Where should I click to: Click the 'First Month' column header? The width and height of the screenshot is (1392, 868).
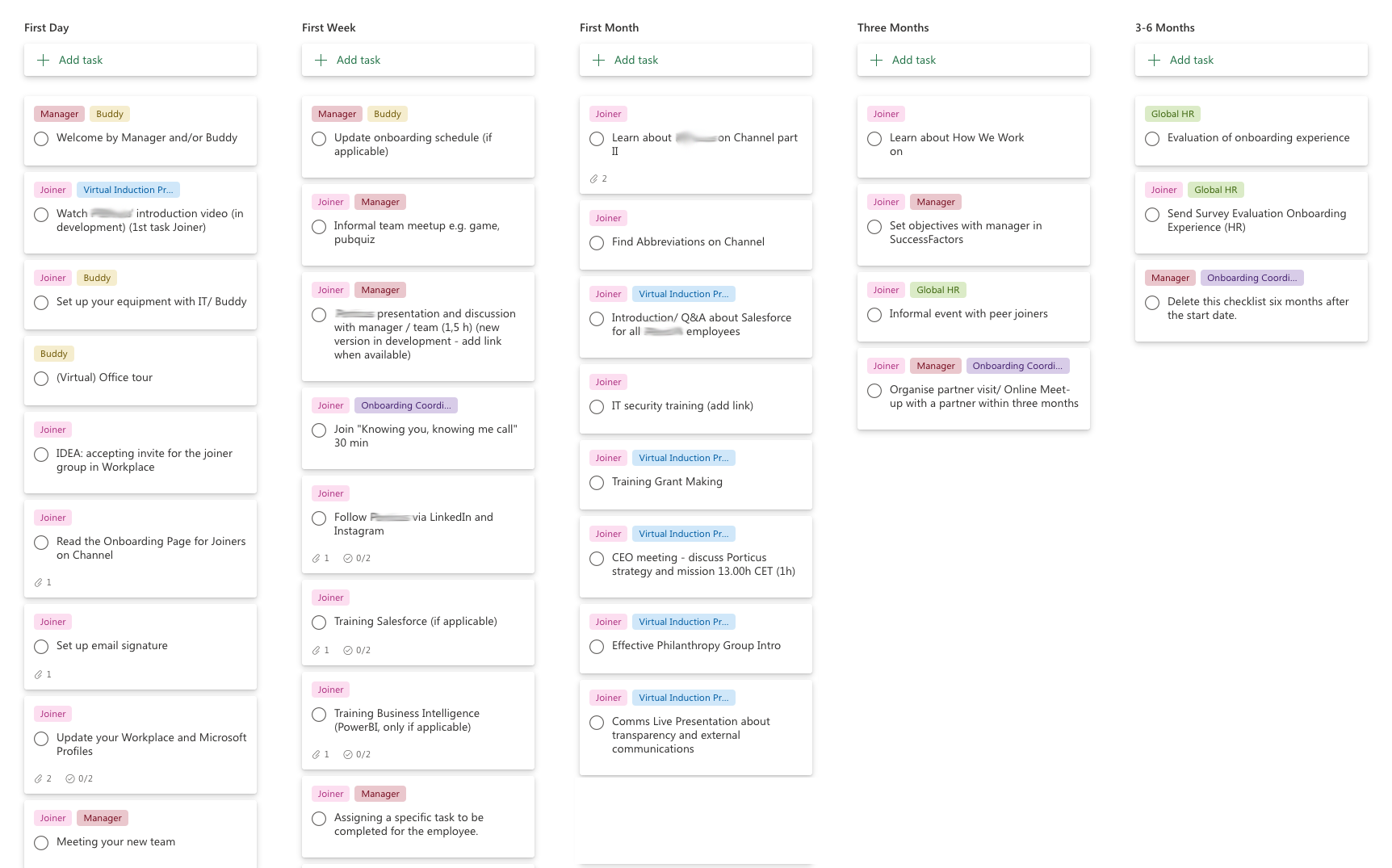tap(609, 27)
